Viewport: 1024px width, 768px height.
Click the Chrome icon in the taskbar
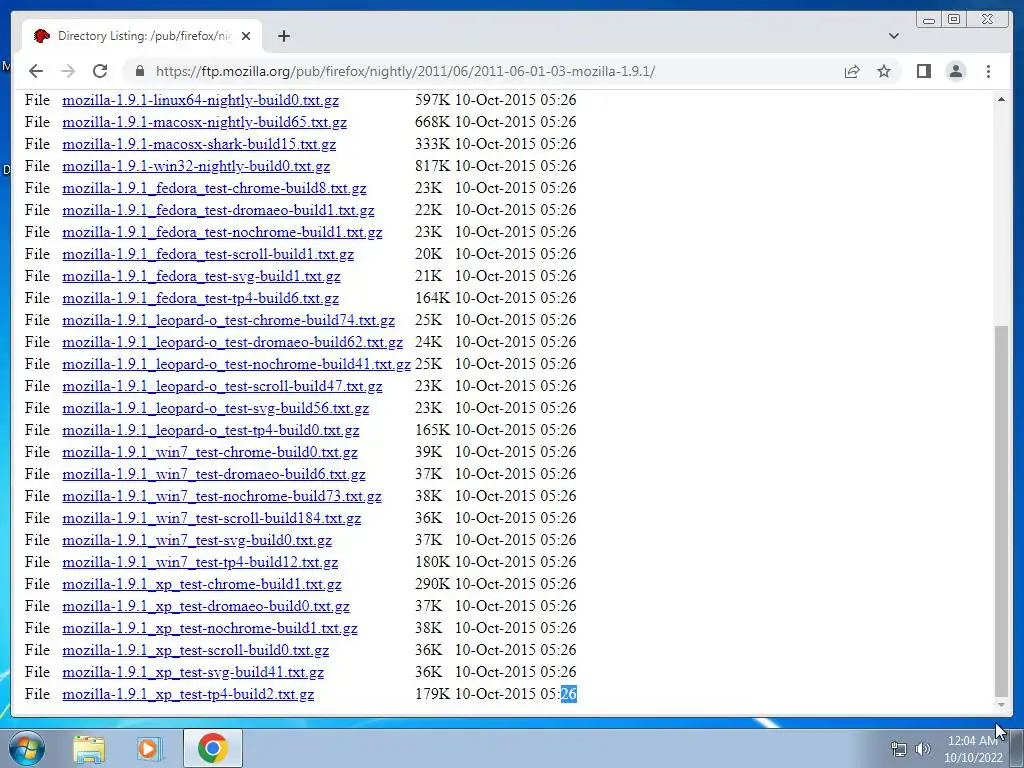212,748
